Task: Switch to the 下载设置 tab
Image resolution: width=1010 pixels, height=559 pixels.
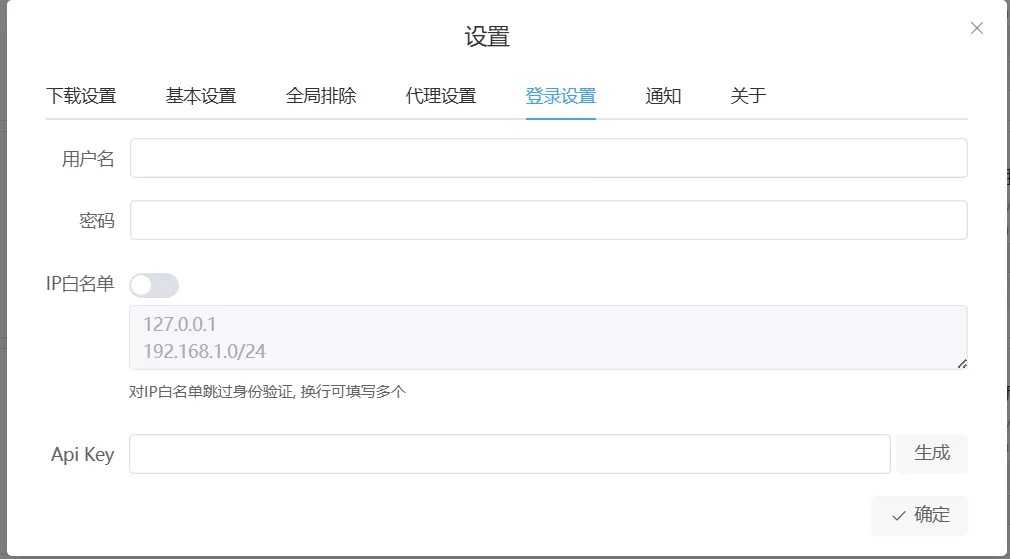Action: [x=81, y=96]
